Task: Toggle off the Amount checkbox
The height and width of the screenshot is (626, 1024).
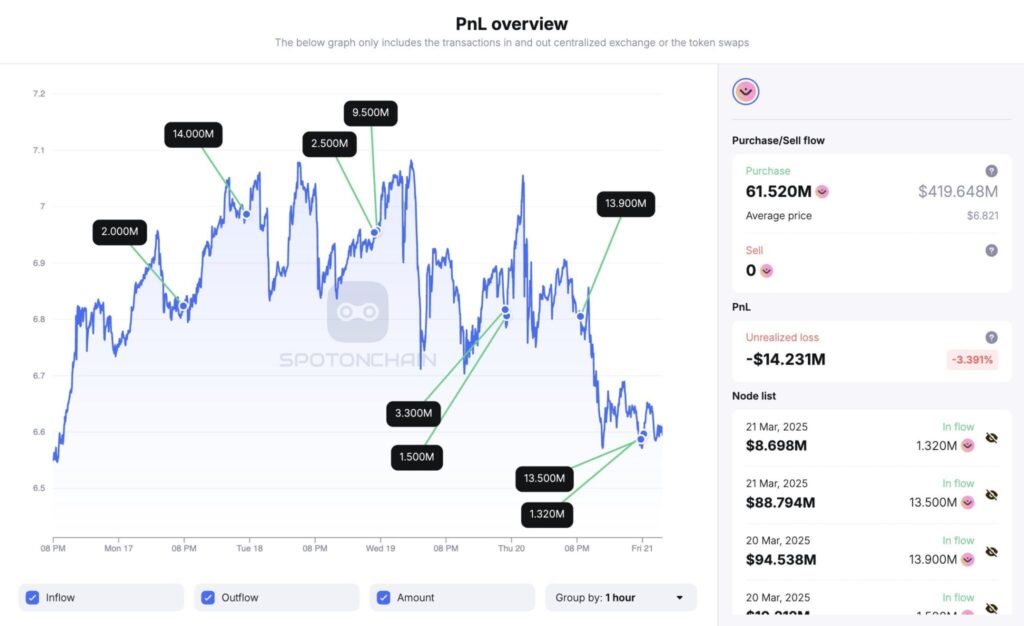Action: [383, 597]
